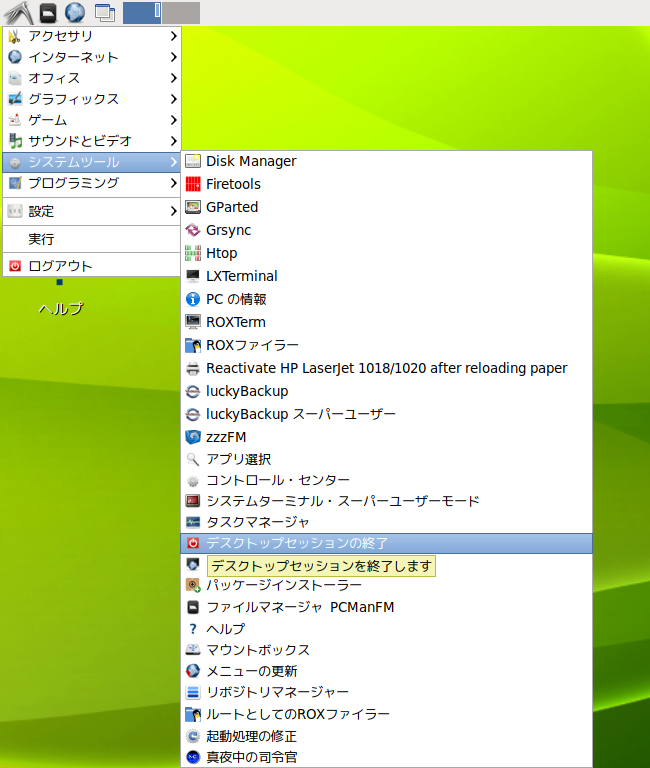This screenshot has height=768, width=650.
Task: Click the start menu bird logo icon
Action: pyautogui.click(x=19, y=13)
